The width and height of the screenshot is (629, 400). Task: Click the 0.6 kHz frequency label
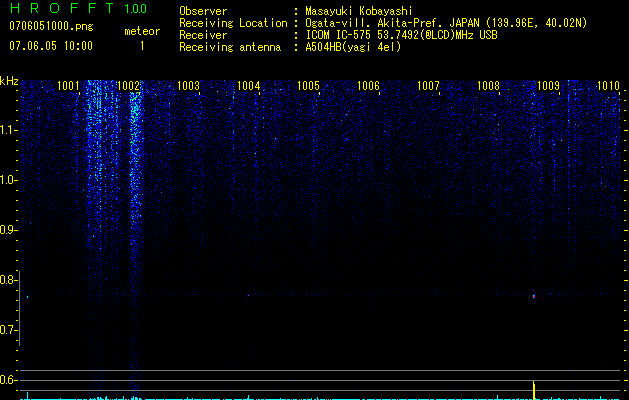pyautogui.click(x=8, y=380)
